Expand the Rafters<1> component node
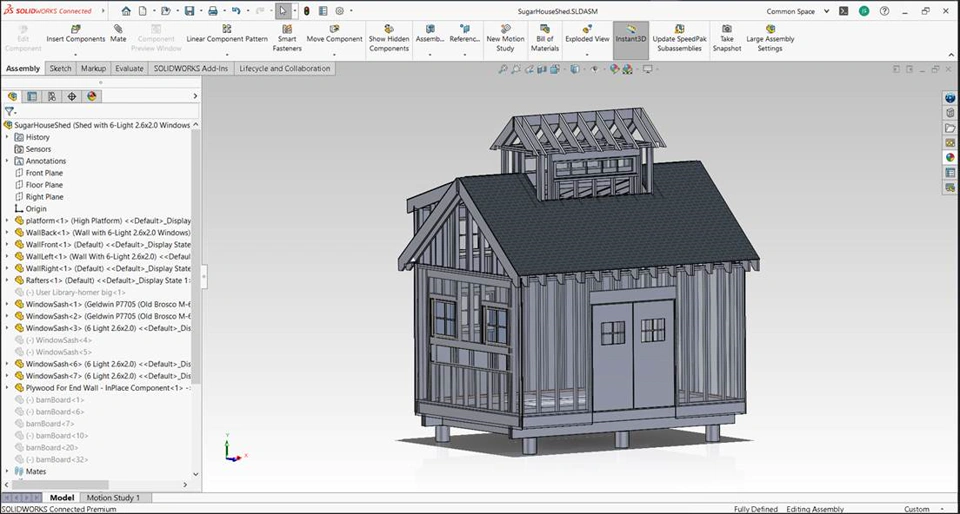Screen dimensions: 960x514 click(x=7, y=280)
